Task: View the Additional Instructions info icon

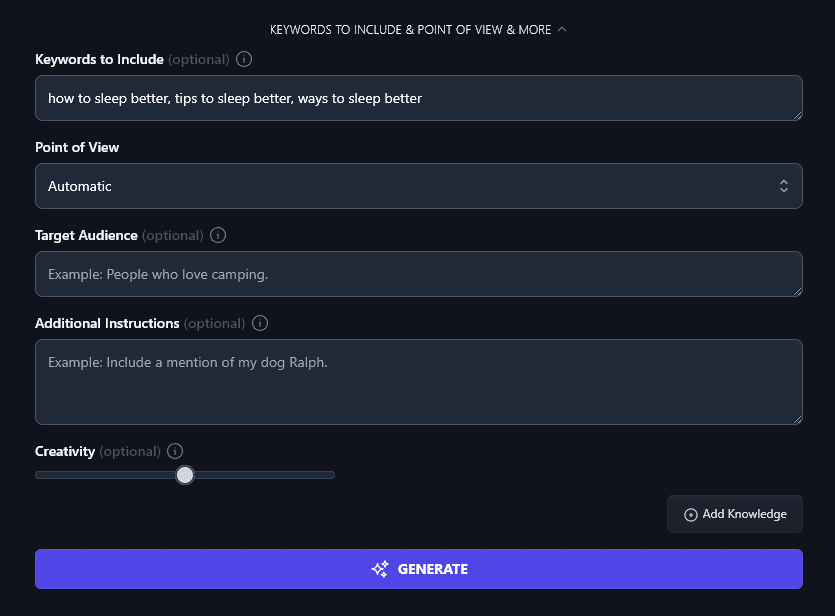Action: tap(260, 323)
